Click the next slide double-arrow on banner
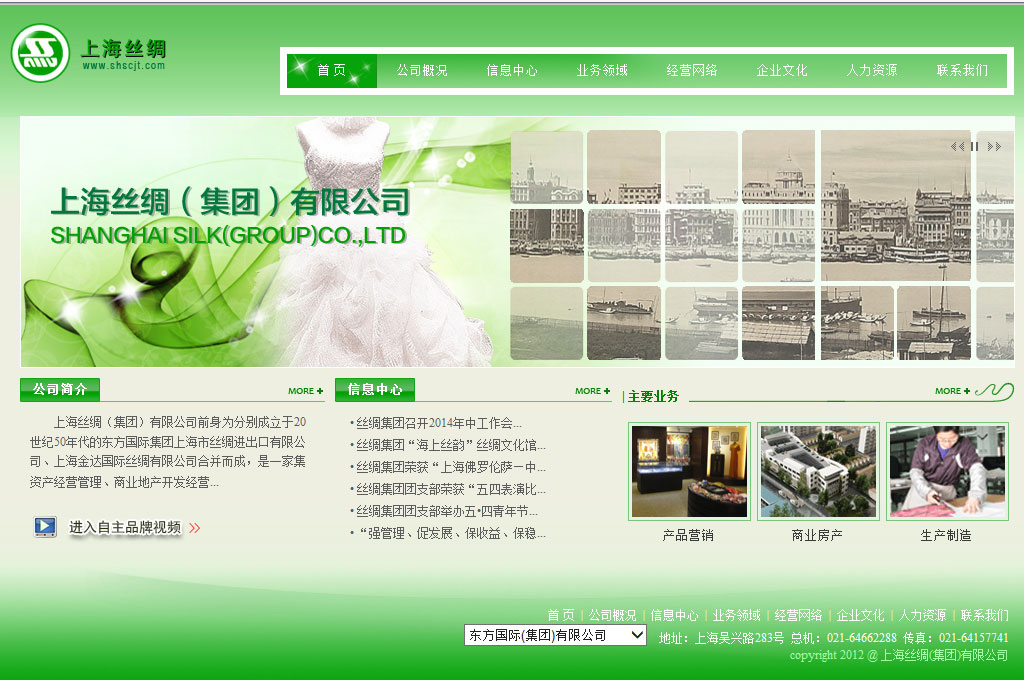This screenshot has height=680, width=1024. pos(994,146)
